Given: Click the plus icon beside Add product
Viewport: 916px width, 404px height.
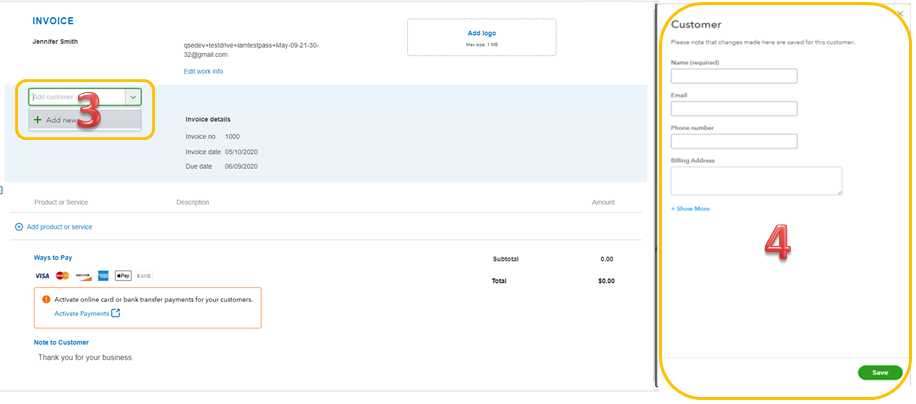Looking at the screenshot, I should 19,227.
